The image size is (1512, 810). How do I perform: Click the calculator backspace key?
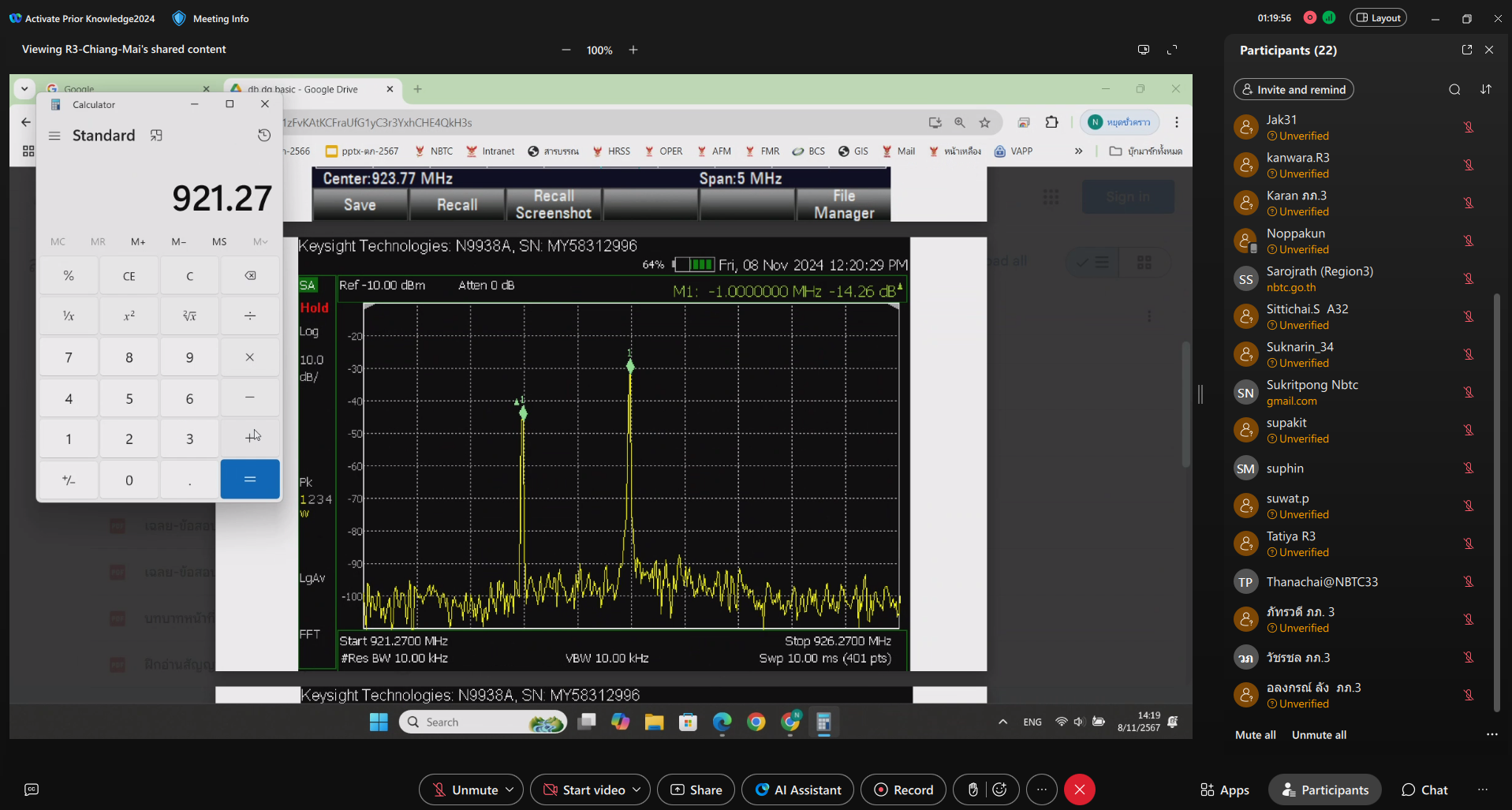(x=250, y=275)
